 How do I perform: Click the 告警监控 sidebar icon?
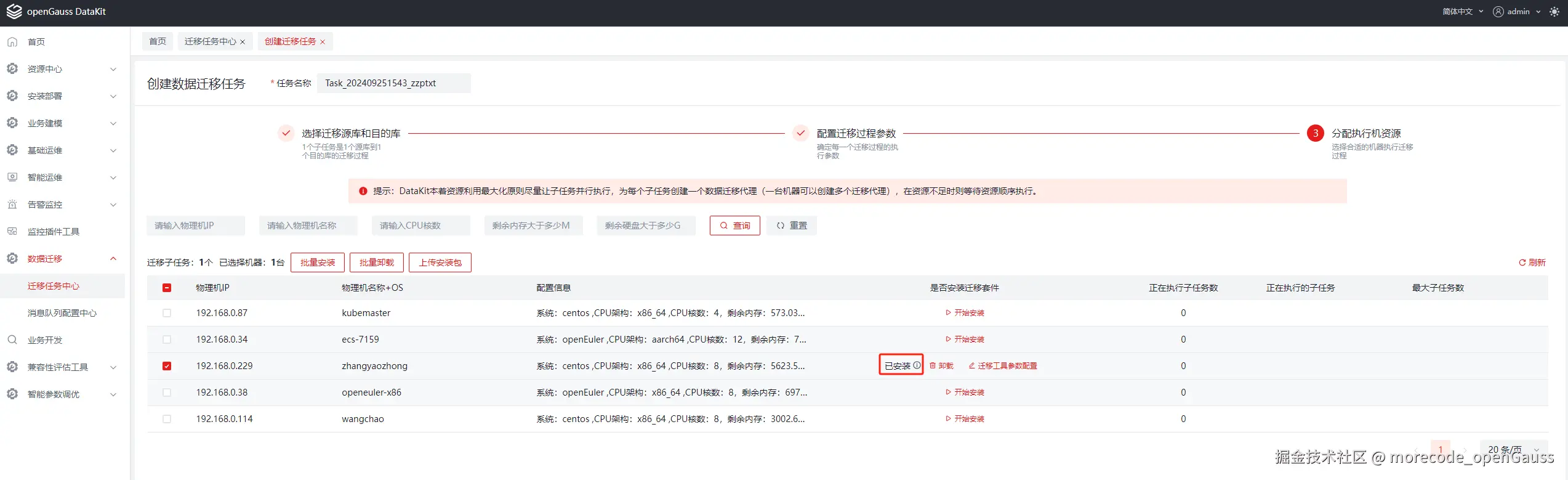click(12, 205)
